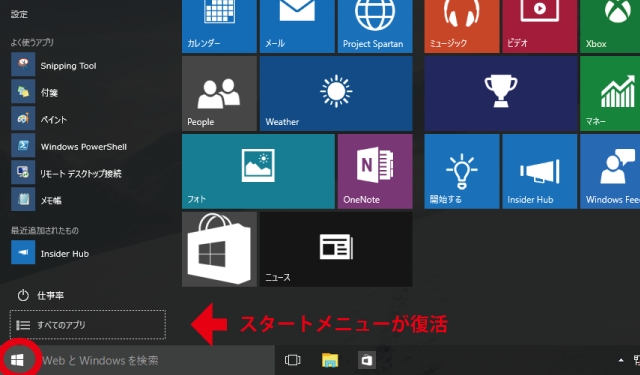Screen dimensions: 640x375
Task: Open the Sports trophy tile
Action: (501, 93)
